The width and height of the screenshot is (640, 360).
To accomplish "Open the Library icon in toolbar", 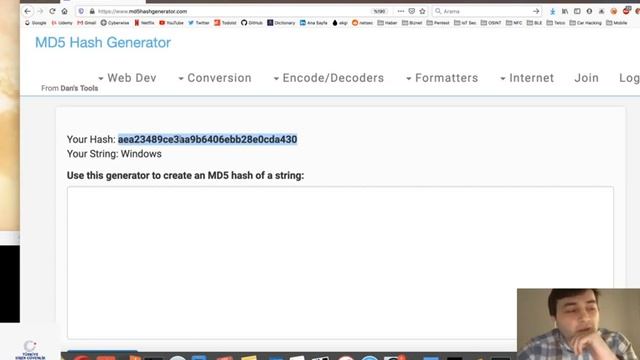I will 565,11.
